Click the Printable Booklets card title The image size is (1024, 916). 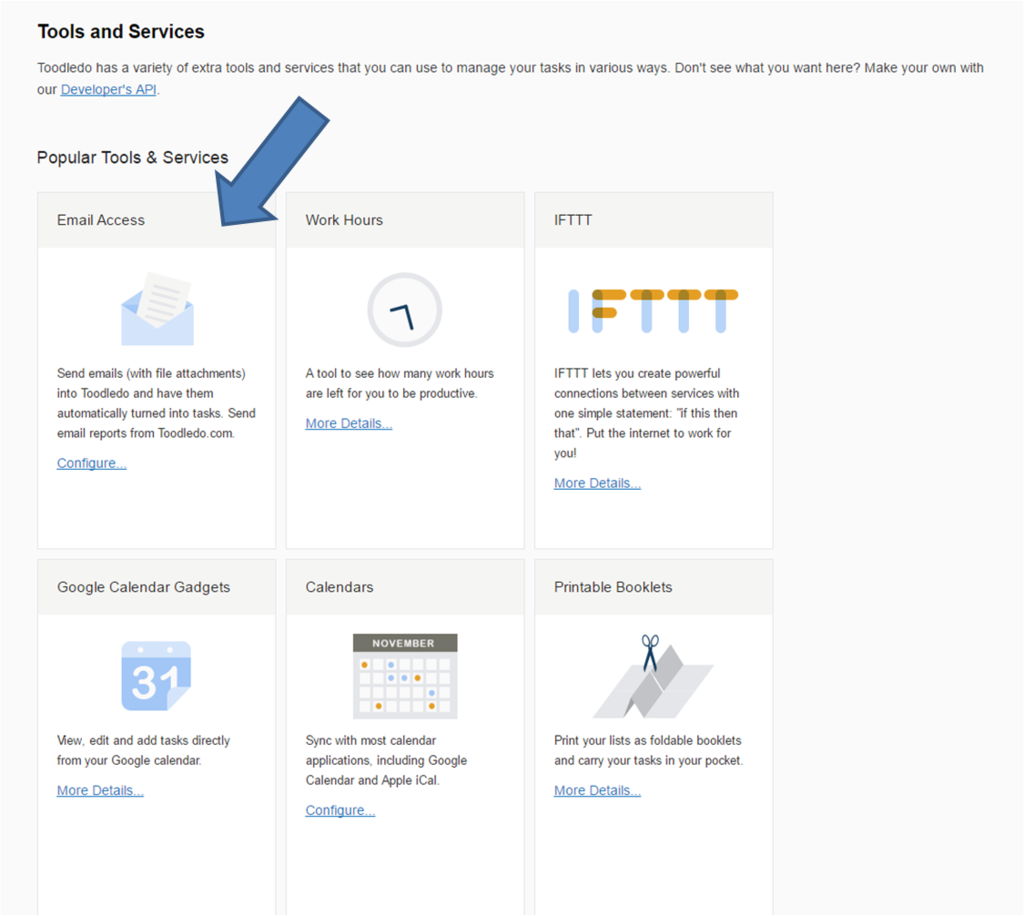coord(613,587)
